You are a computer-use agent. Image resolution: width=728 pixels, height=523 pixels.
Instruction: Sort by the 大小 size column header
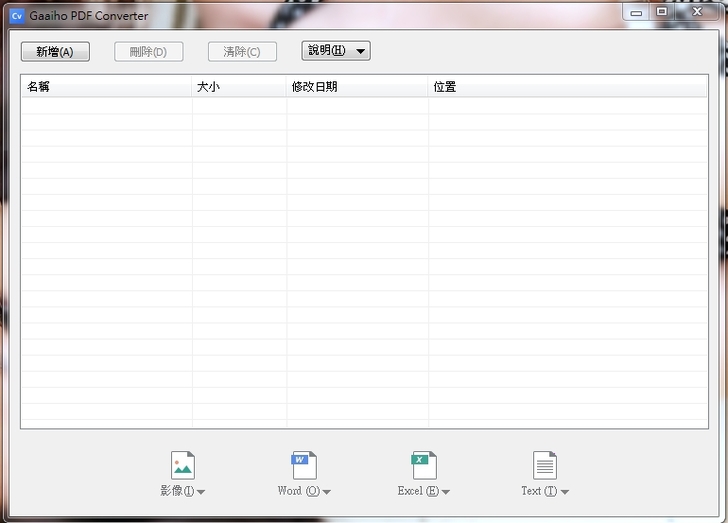(x=239, y=87)
